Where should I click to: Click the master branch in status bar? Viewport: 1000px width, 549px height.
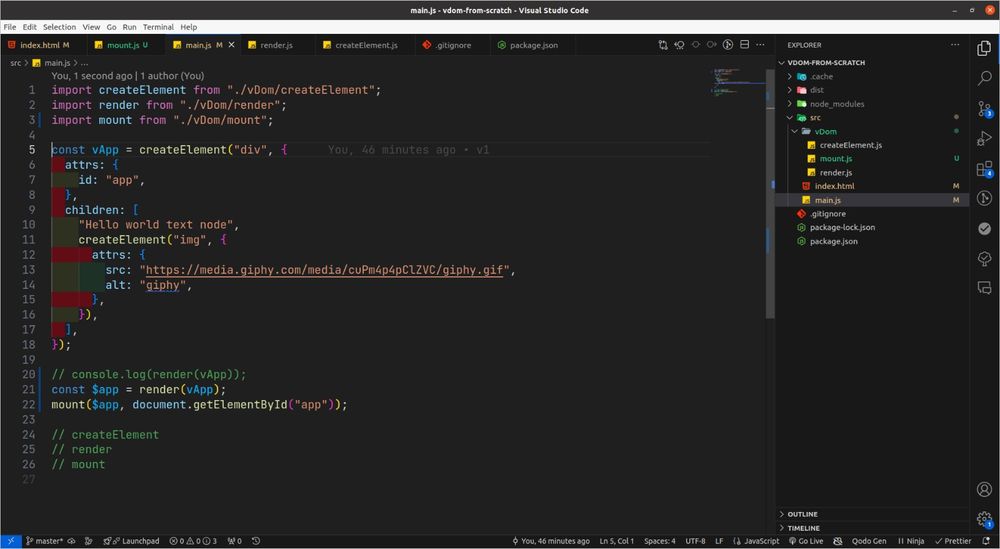pyautogui.click(x=44, y=541)
